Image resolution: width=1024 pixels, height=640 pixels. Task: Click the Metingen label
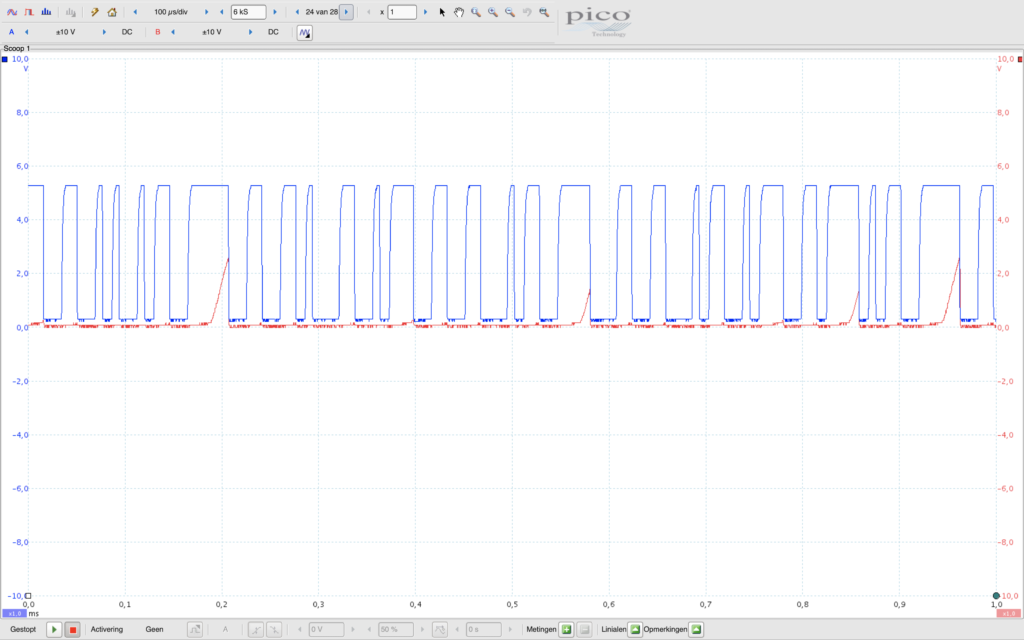[541, 630]
